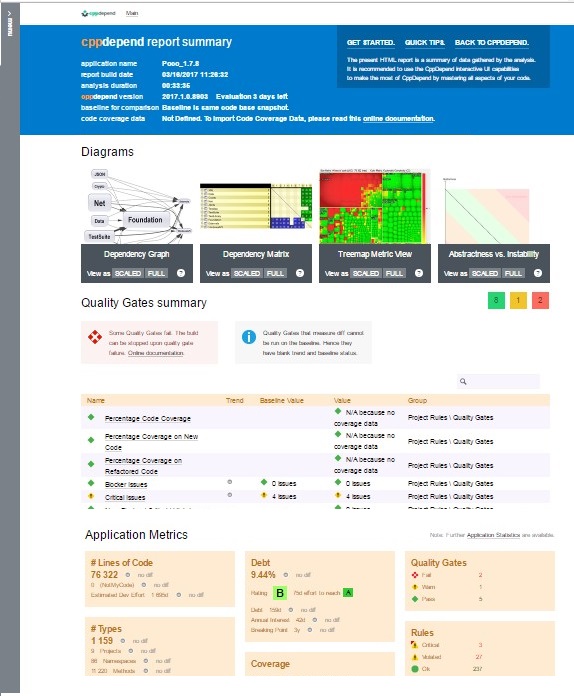This screenshot has width=574, height=696.
Task: Click baseline '4 issues' warning icon
Action: pyautogui.click(x=264, y=495)
